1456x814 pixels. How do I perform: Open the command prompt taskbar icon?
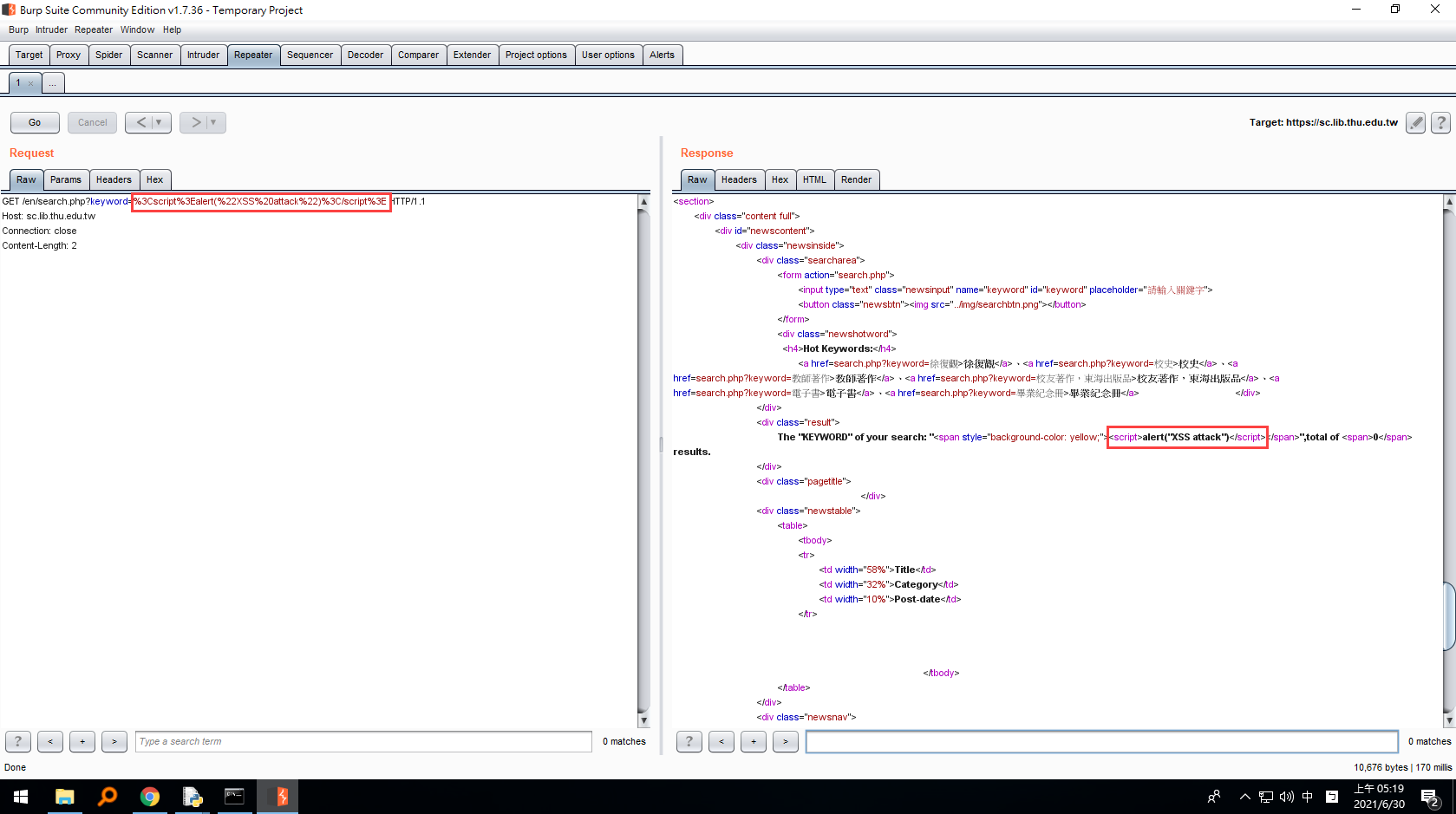point(234,797)
